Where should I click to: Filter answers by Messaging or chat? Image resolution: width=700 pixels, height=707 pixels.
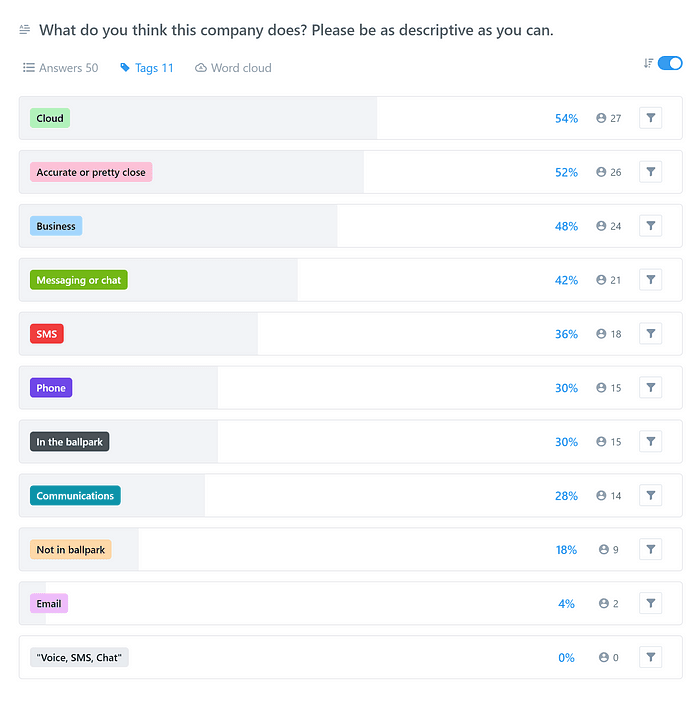tap(650, 280)
